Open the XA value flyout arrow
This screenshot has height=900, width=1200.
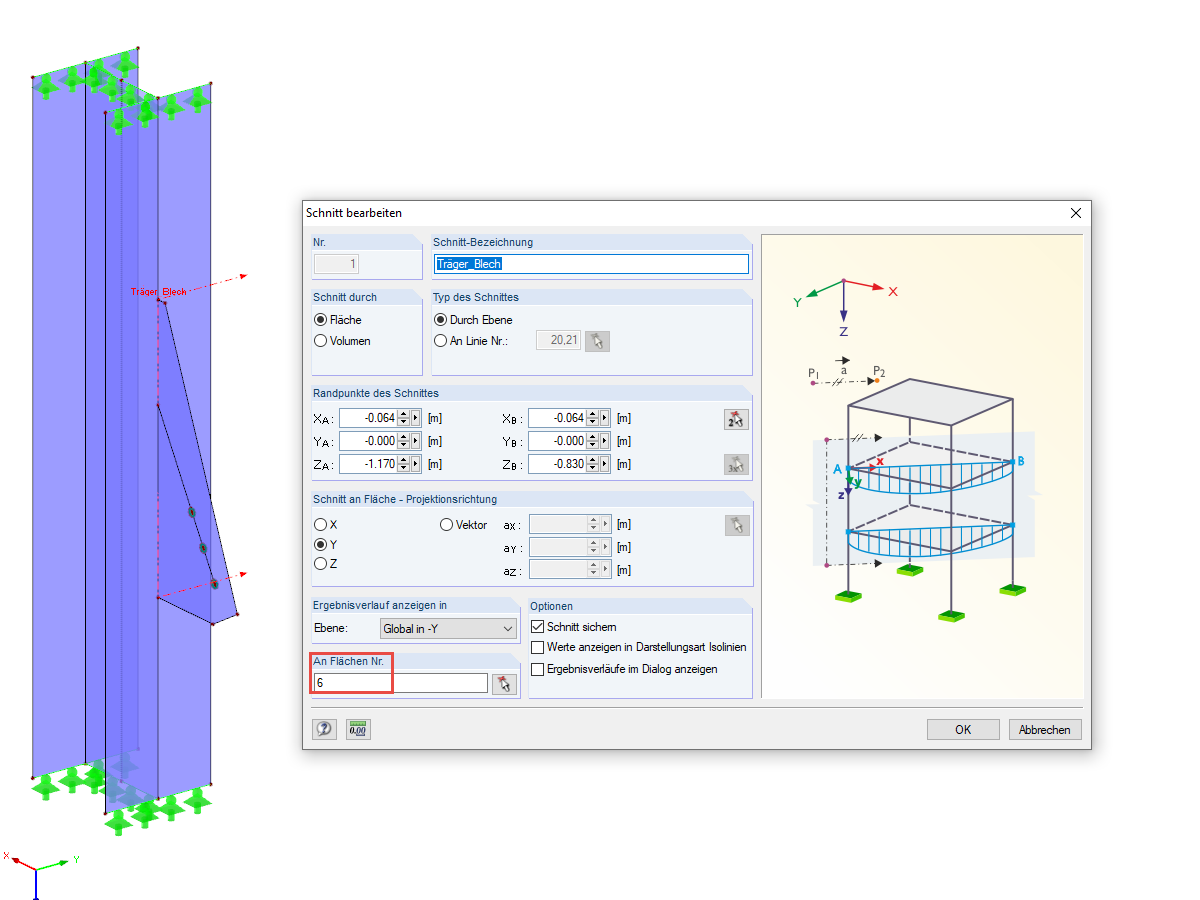coord(416,419)
